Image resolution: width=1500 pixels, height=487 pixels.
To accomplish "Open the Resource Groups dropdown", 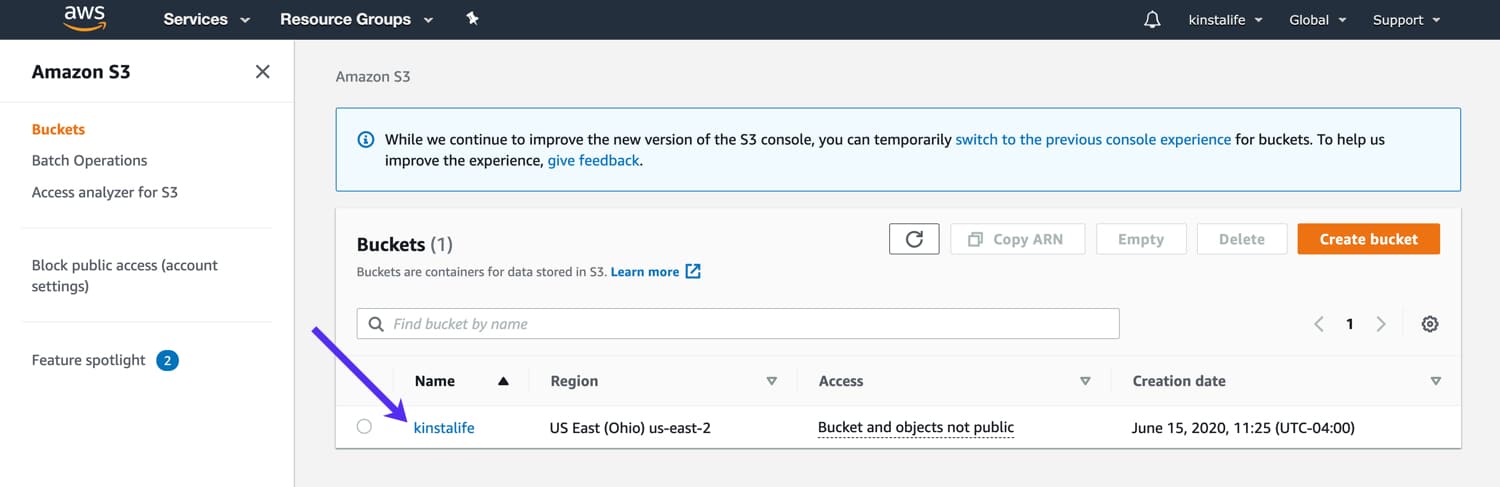I will click(x=356, y=20).
